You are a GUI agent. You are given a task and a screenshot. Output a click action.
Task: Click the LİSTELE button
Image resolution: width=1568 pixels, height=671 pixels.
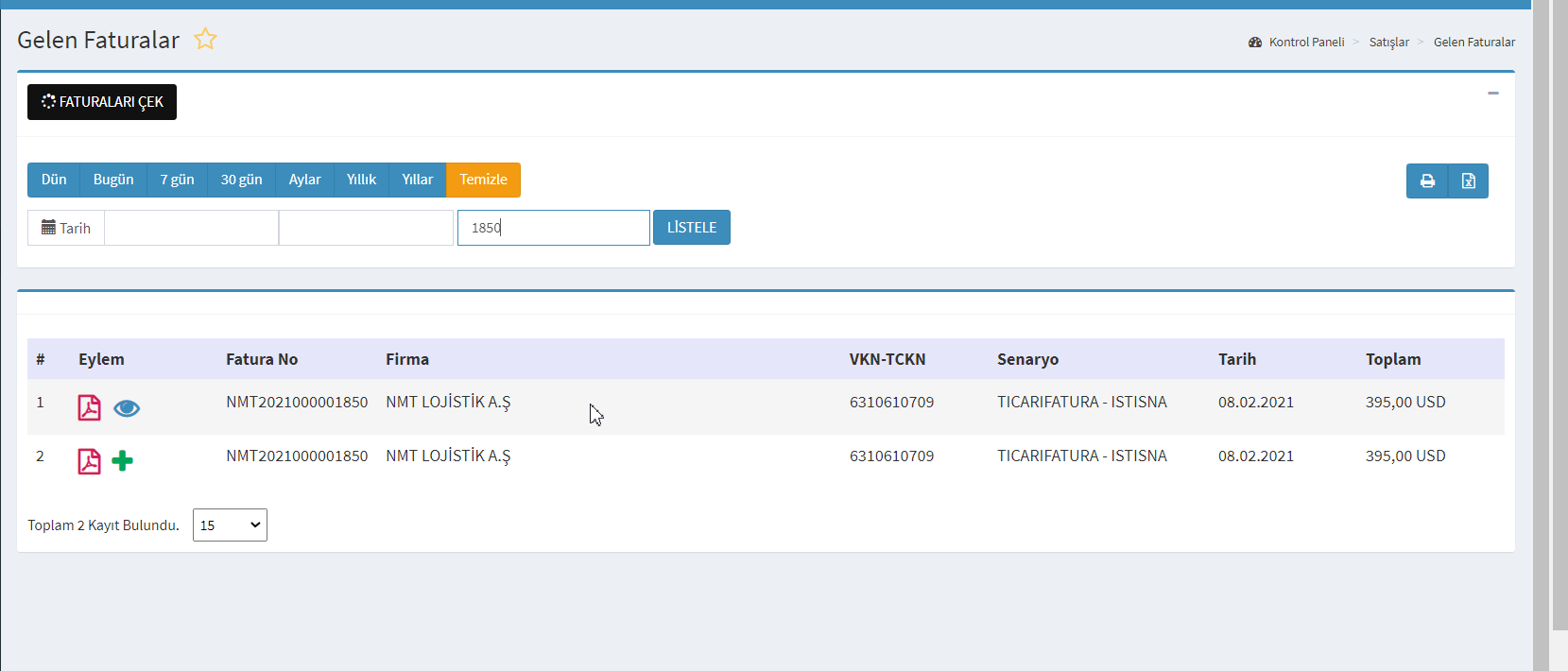click(691, 228)
